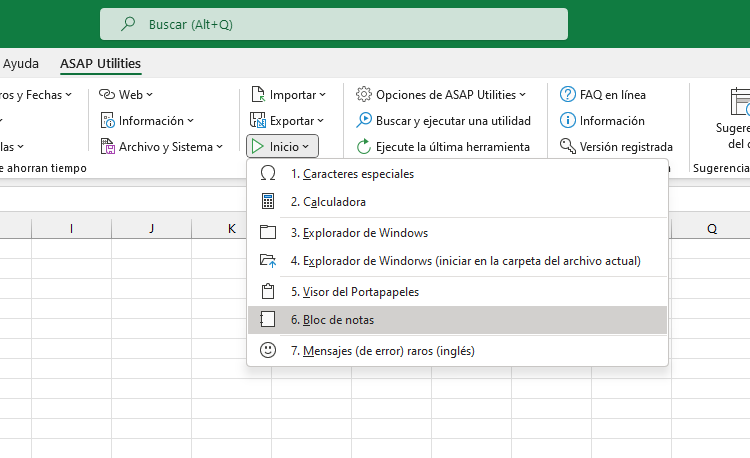Screen dimensions: 750x458
Task: Click the green rerun last tool icon
Action: [x=364, y=147]
